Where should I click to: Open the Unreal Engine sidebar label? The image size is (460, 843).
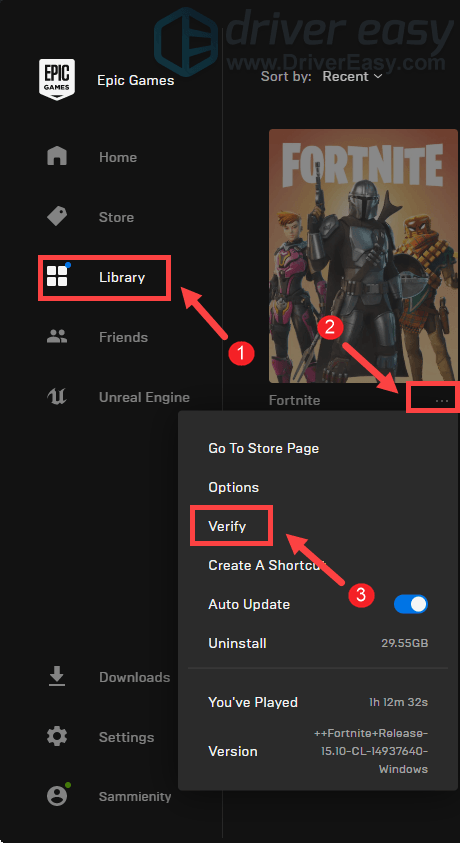tap(144, 397)
